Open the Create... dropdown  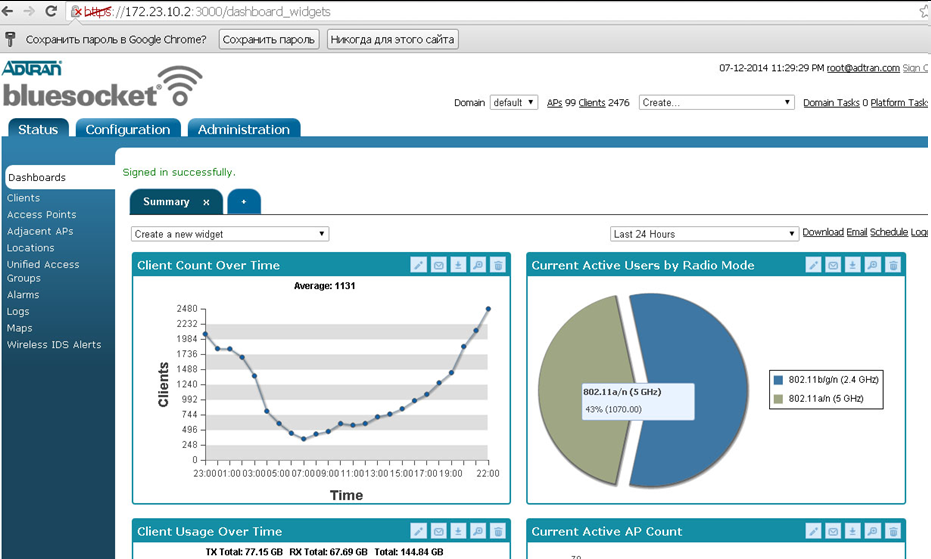(x=717, y=102)
